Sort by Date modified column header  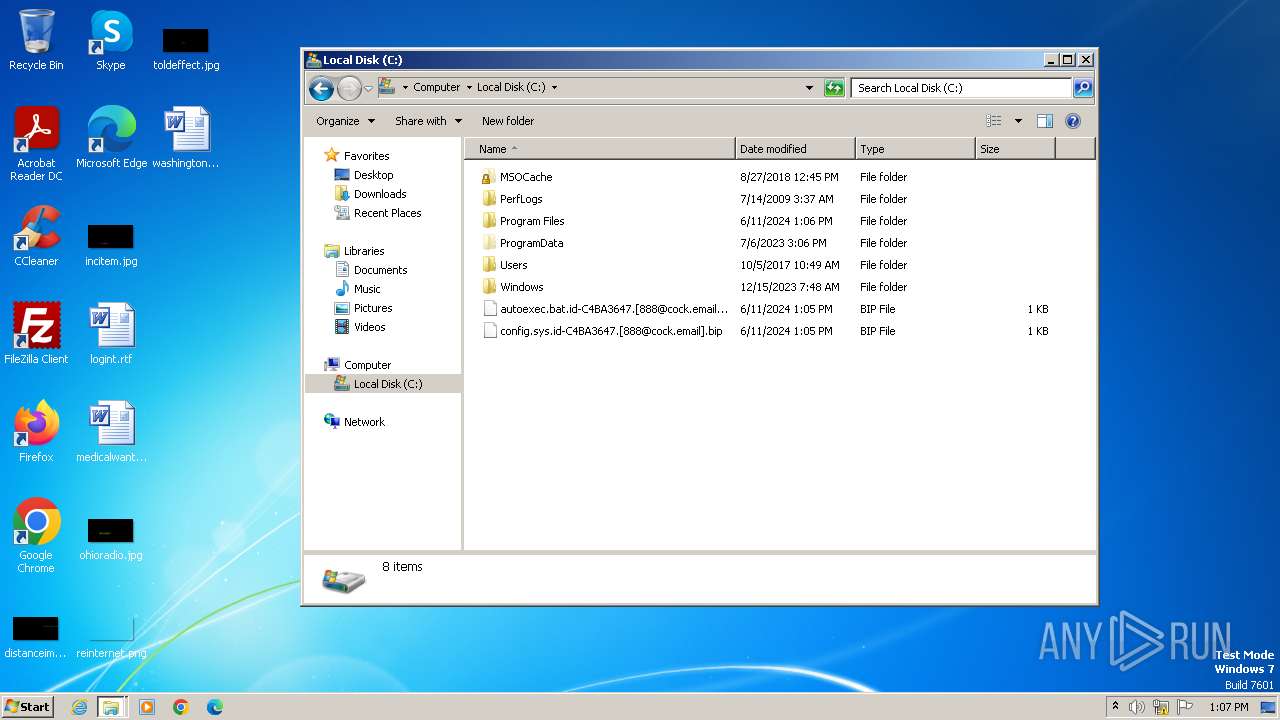point(795,149)
